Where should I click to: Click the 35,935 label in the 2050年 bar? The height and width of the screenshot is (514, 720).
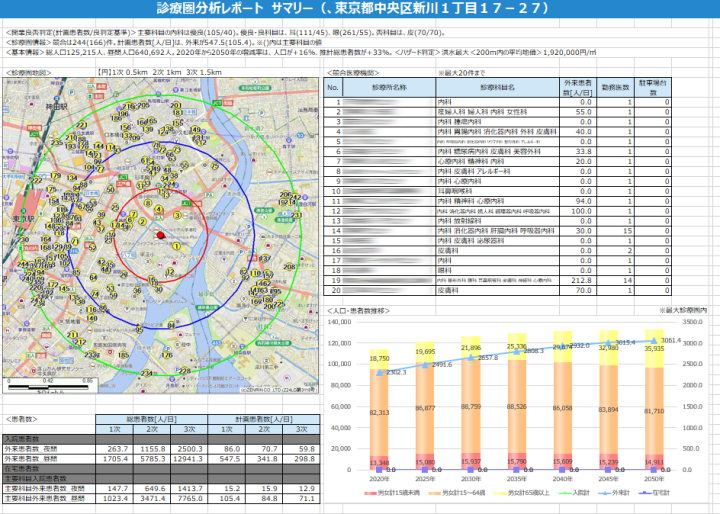tap(654, 349)
